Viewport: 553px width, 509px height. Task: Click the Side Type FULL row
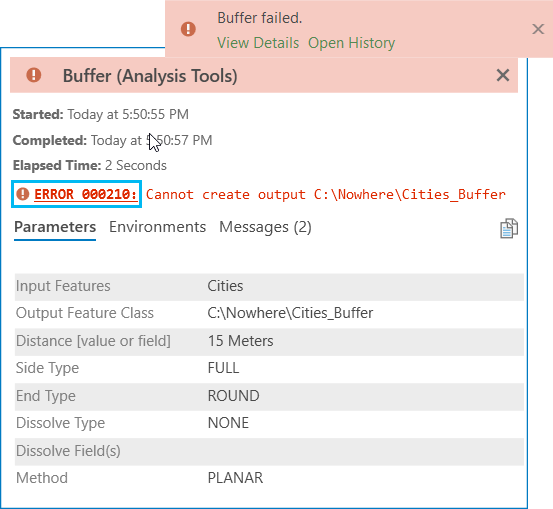[269, 368]
